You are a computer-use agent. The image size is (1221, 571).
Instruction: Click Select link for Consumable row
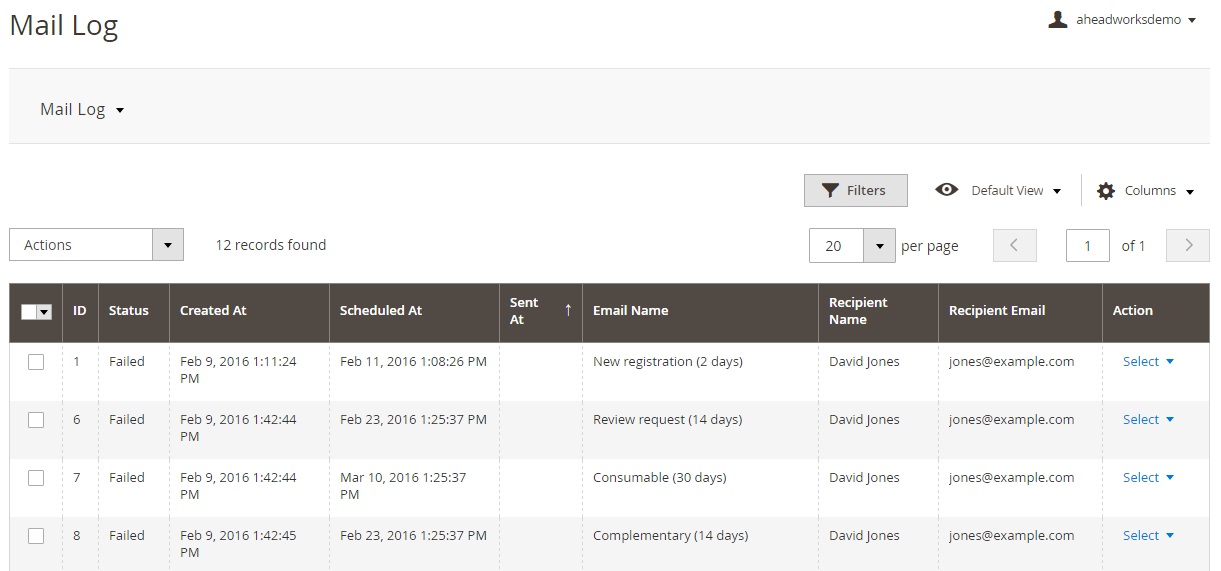click(1147, 478)
